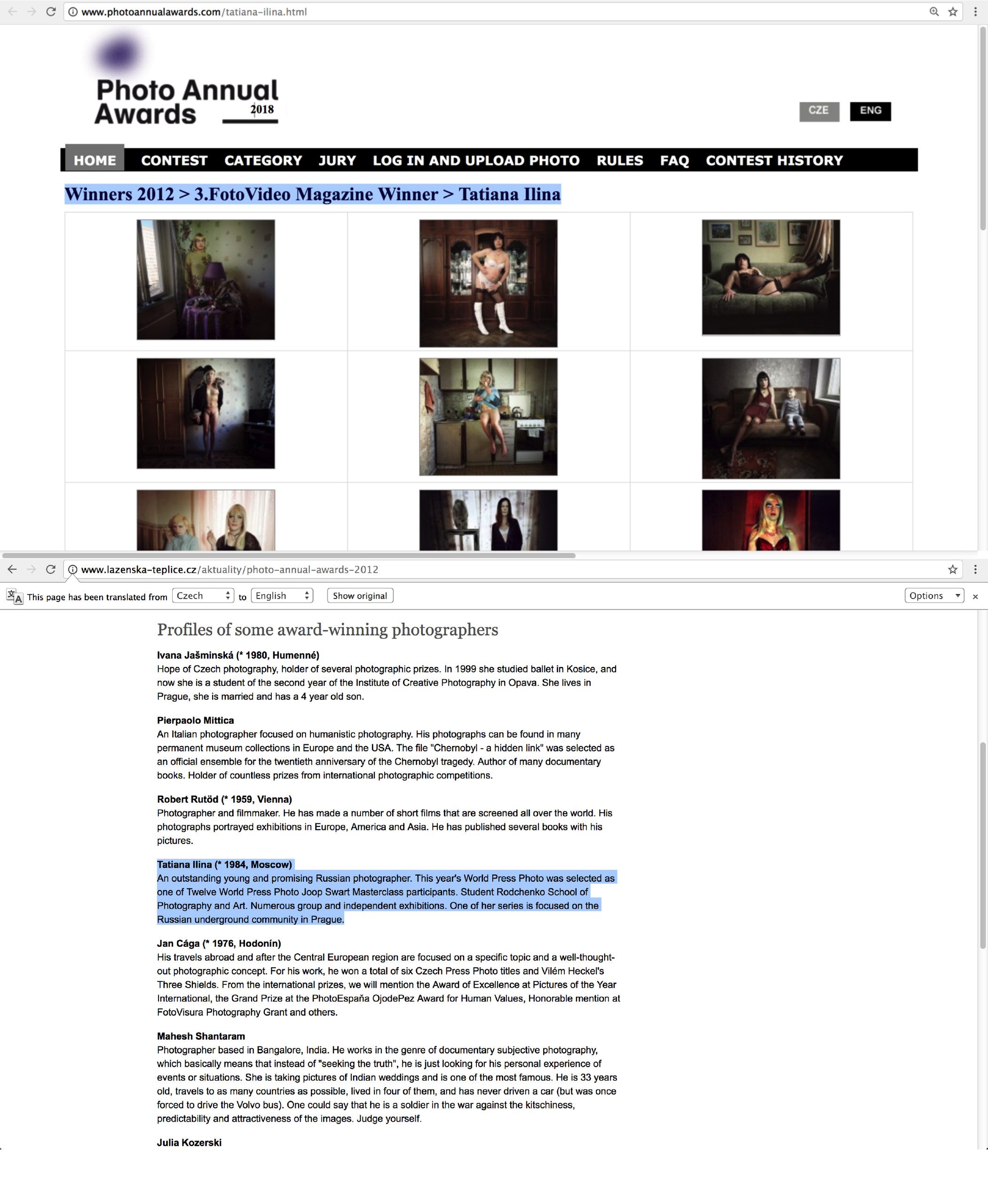Click the name Julia Kozerski
This screenshot has width=988, height=1204.
189,1142
